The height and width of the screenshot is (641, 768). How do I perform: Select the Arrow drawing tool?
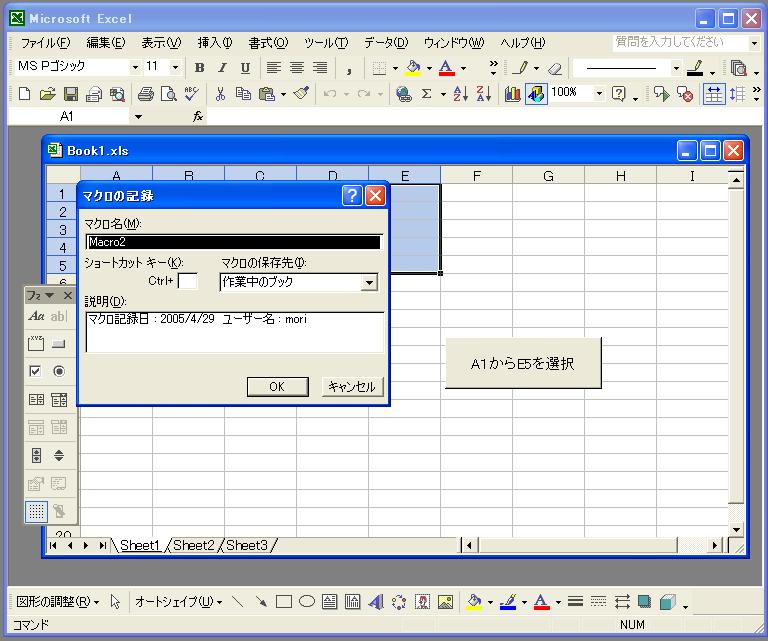pos(261,601)
